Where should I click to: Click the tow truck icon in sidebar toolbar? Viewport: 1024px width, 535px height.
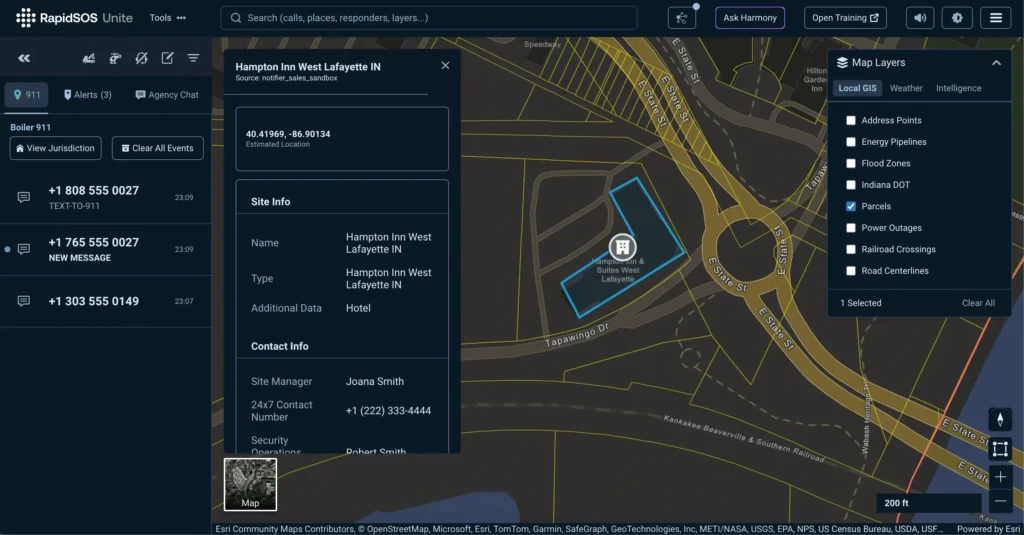point(89,58)
